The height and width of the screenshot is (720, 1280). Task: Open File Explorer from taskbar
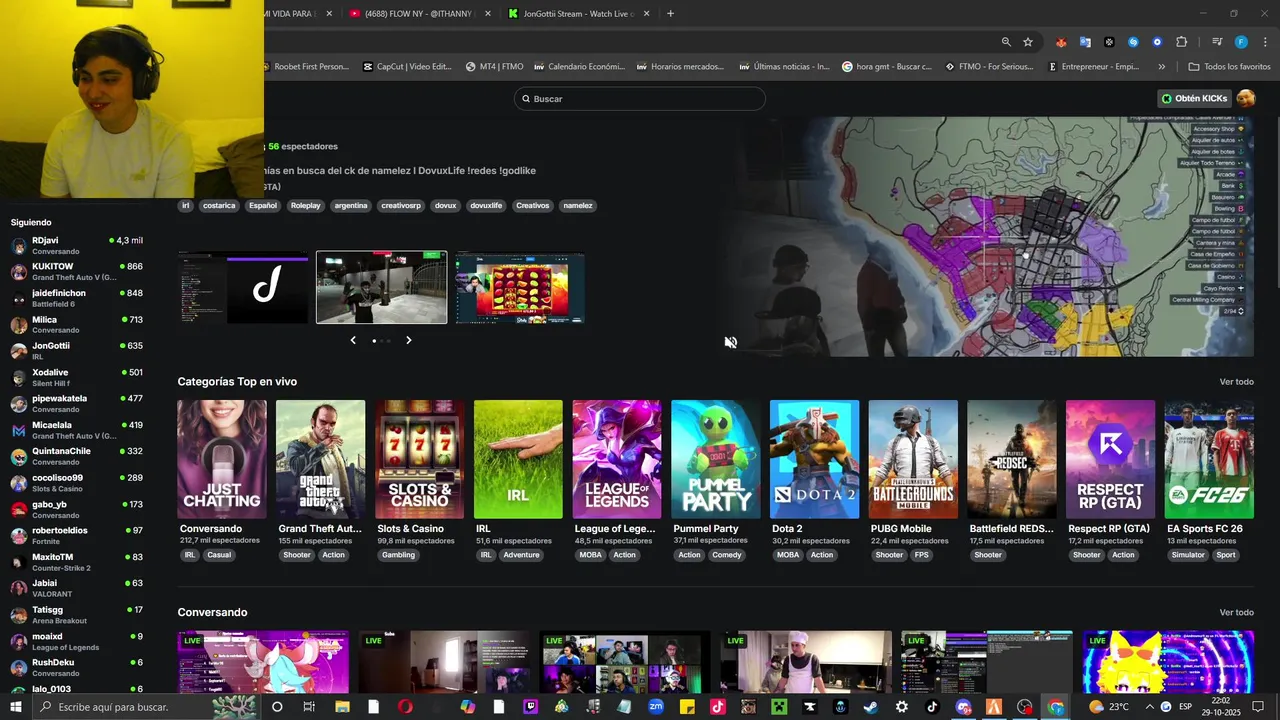(x=342, y=707)
